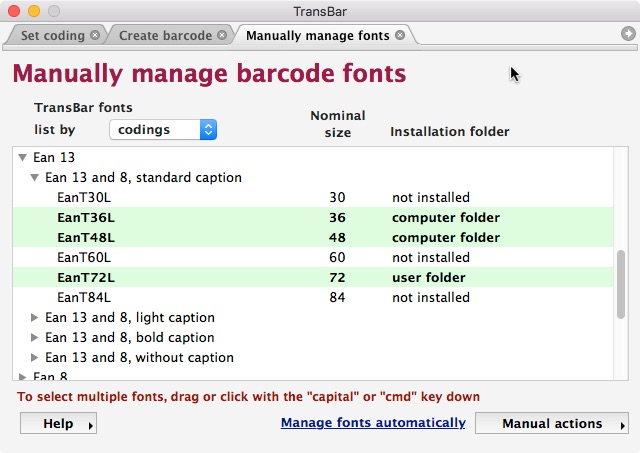Switch to the Create barcode tab
This screenshot has height=453, width=640.
165,36
